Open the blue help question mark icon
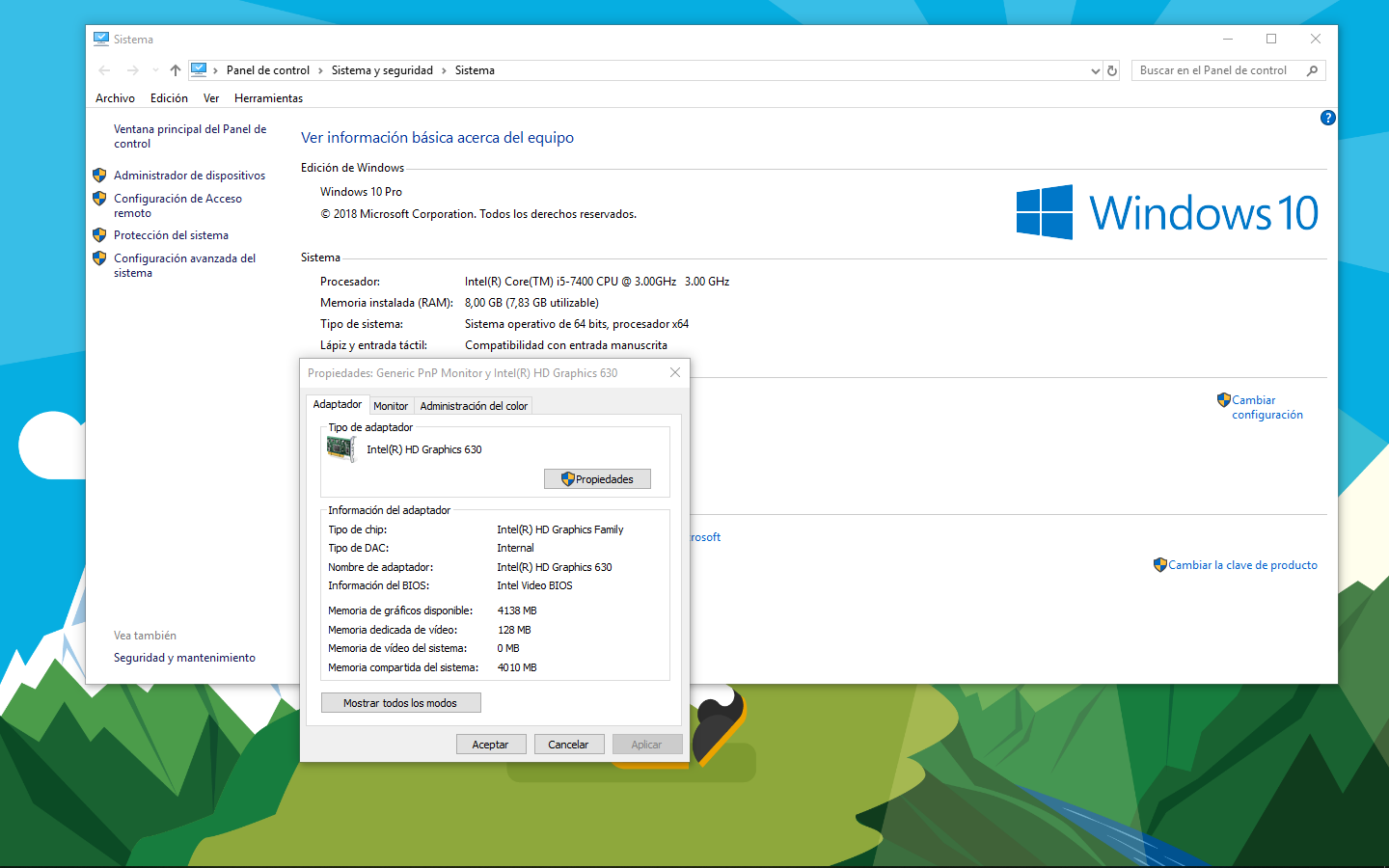 coord(1328,118)
